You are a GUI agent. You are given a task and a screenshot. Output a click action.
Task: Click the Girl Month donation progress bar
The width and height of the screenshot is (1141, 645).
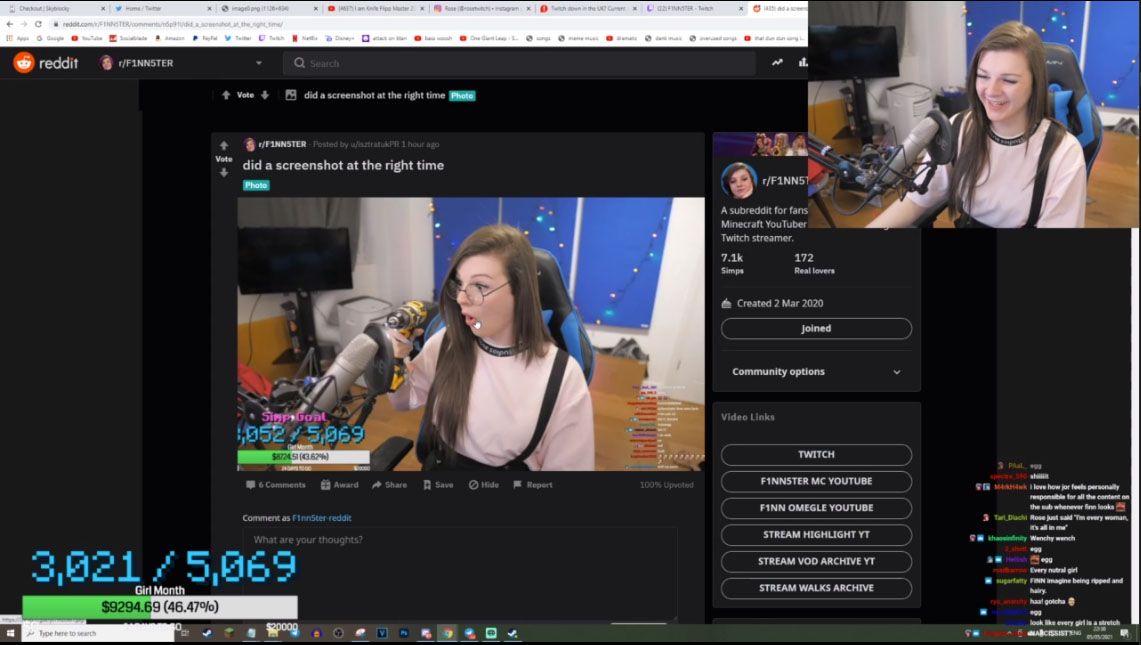pyautogui.click(x=160, y=607)
